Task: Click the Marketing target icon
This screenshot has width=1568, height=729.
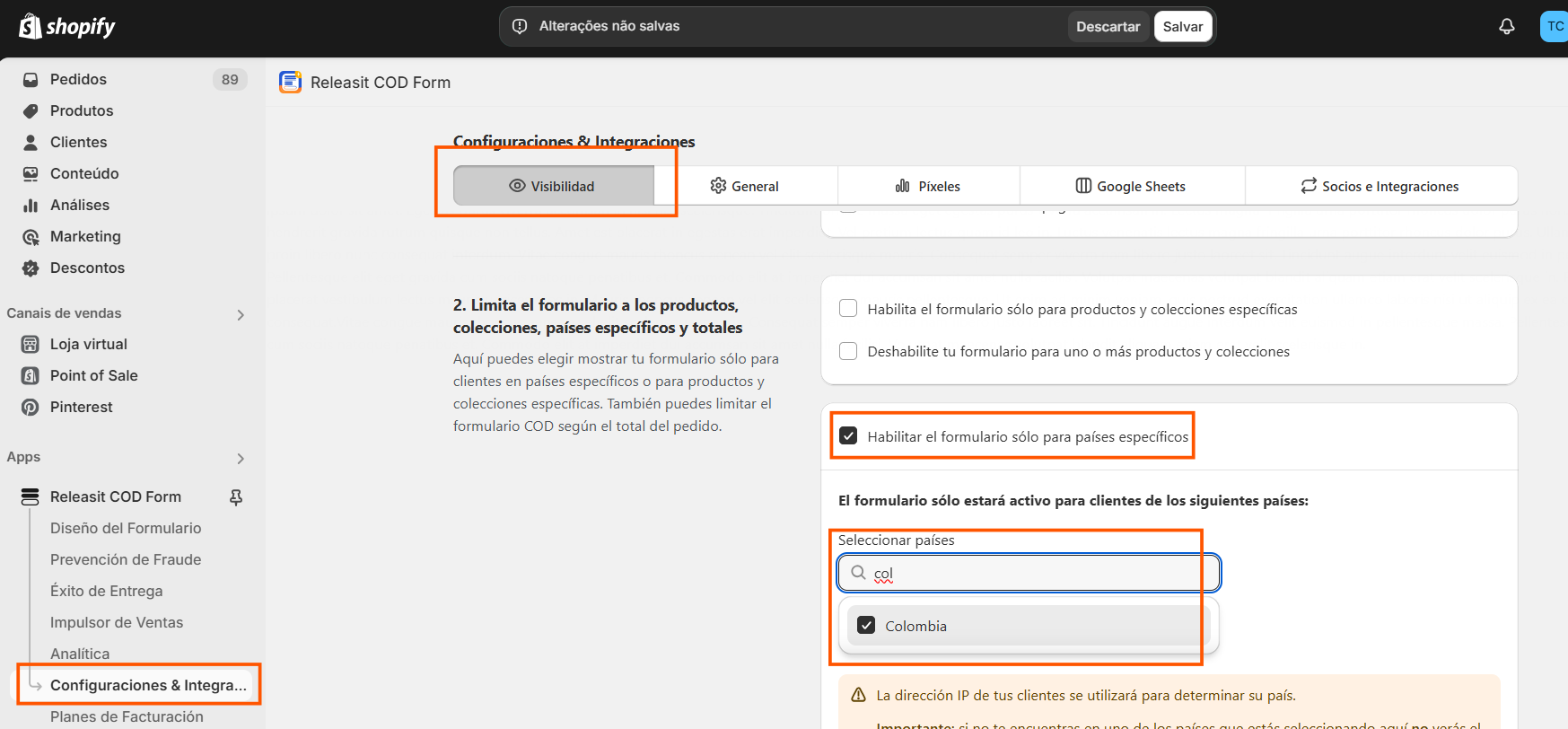Action: [31, 236]
